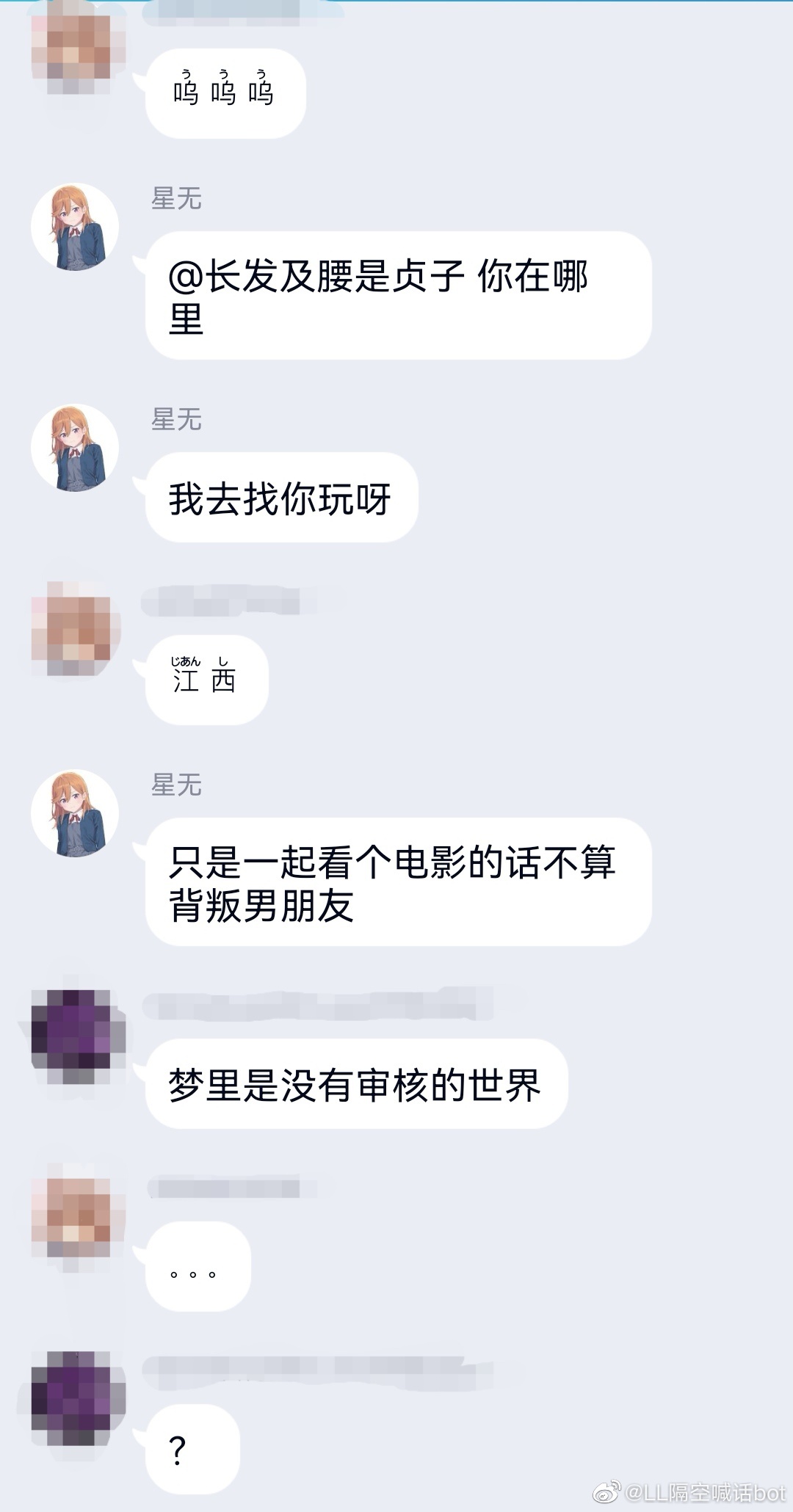Click the 星无 username above @ message
Viewport: 793px width, 1512px height.
pyautogui.click(x=176, y=199)
